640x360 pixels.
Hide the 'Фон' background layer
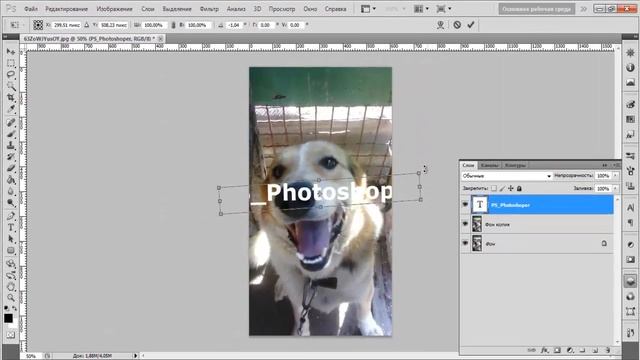pyautogui.click(x=465, y=243)
